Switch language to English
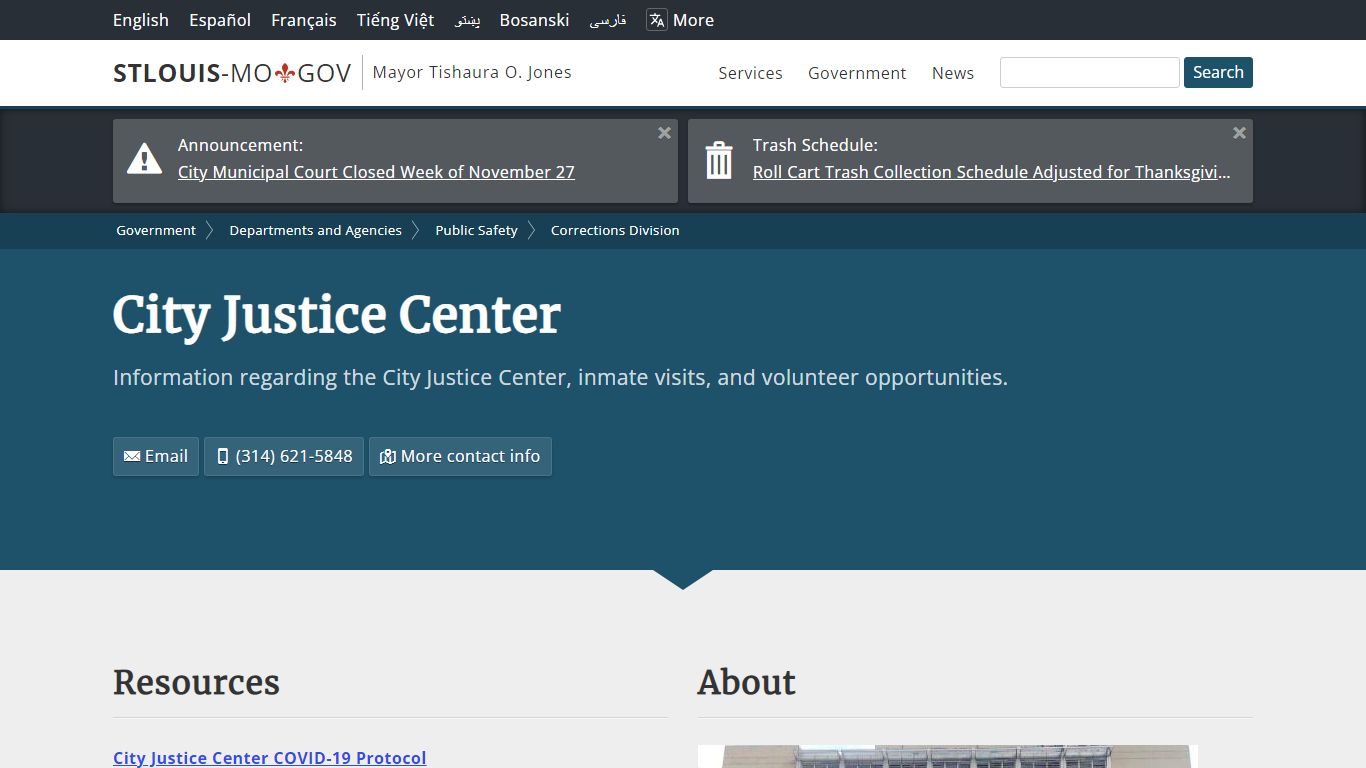This screenshot has height=768, width=1366. (141, 20)
